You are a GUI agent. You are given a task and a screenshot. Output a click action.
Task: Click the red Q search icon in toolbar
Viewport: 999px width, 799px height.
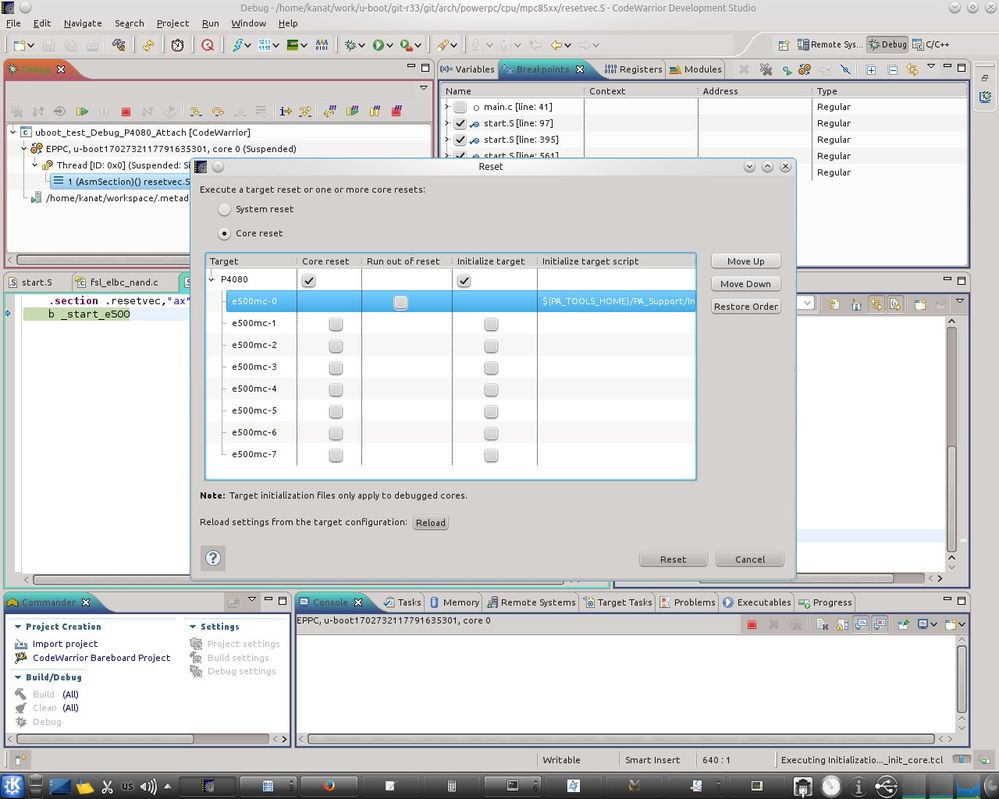(x=208, y=45)
